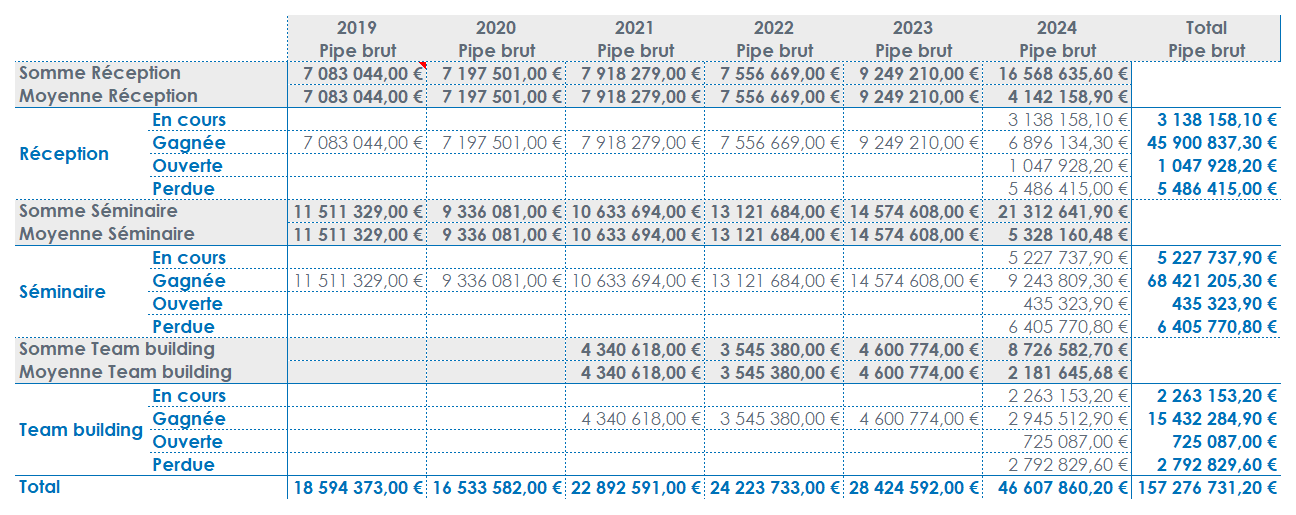Click the red comment indicator in Somme Réception 2019
The width and height of the screenshot is (1296, 515).
[x=423, y=65]
